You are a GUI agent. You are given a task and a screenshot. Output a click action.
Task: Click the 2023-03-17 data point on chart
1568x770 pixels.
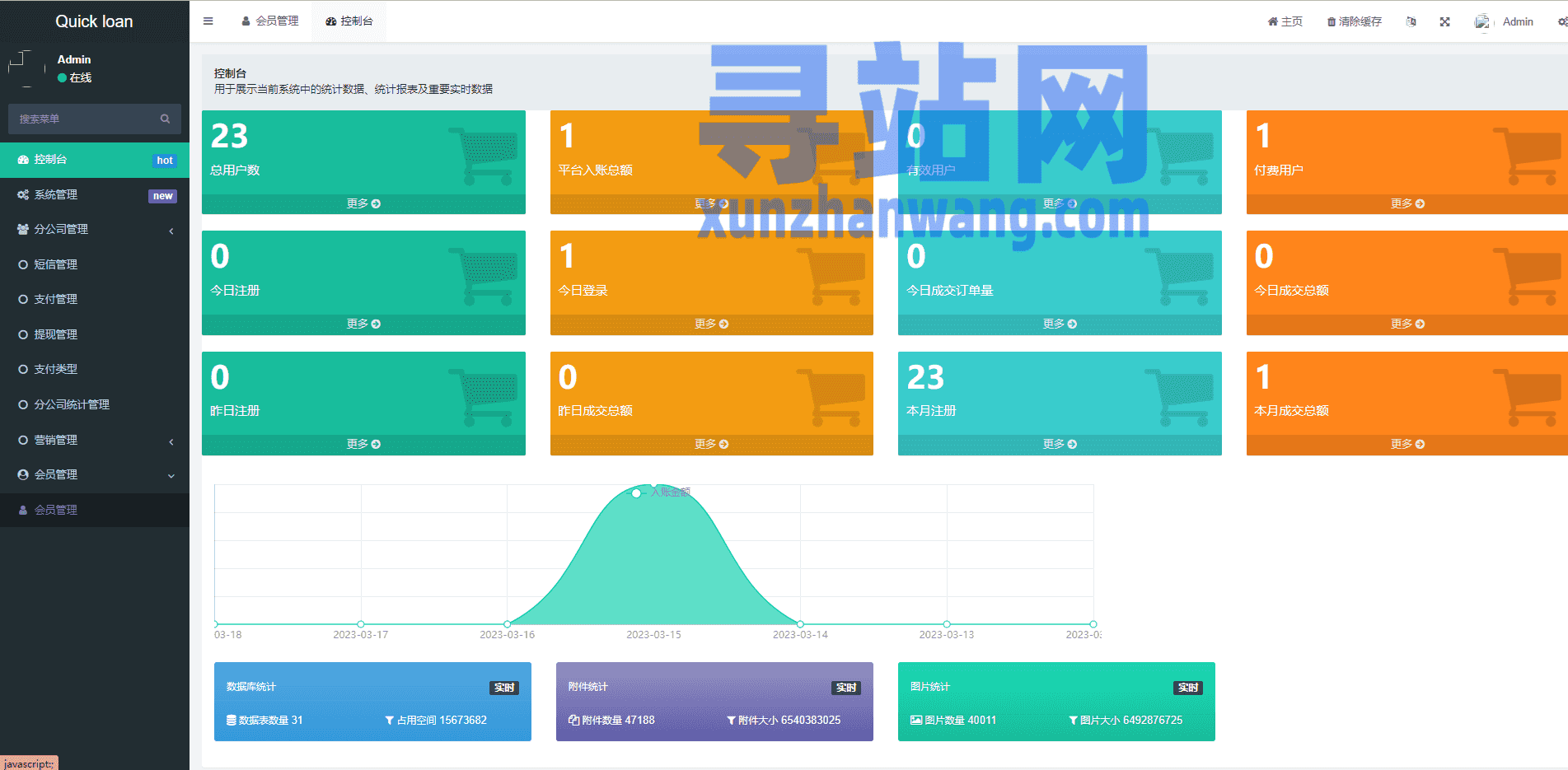(x=361, y=624)
